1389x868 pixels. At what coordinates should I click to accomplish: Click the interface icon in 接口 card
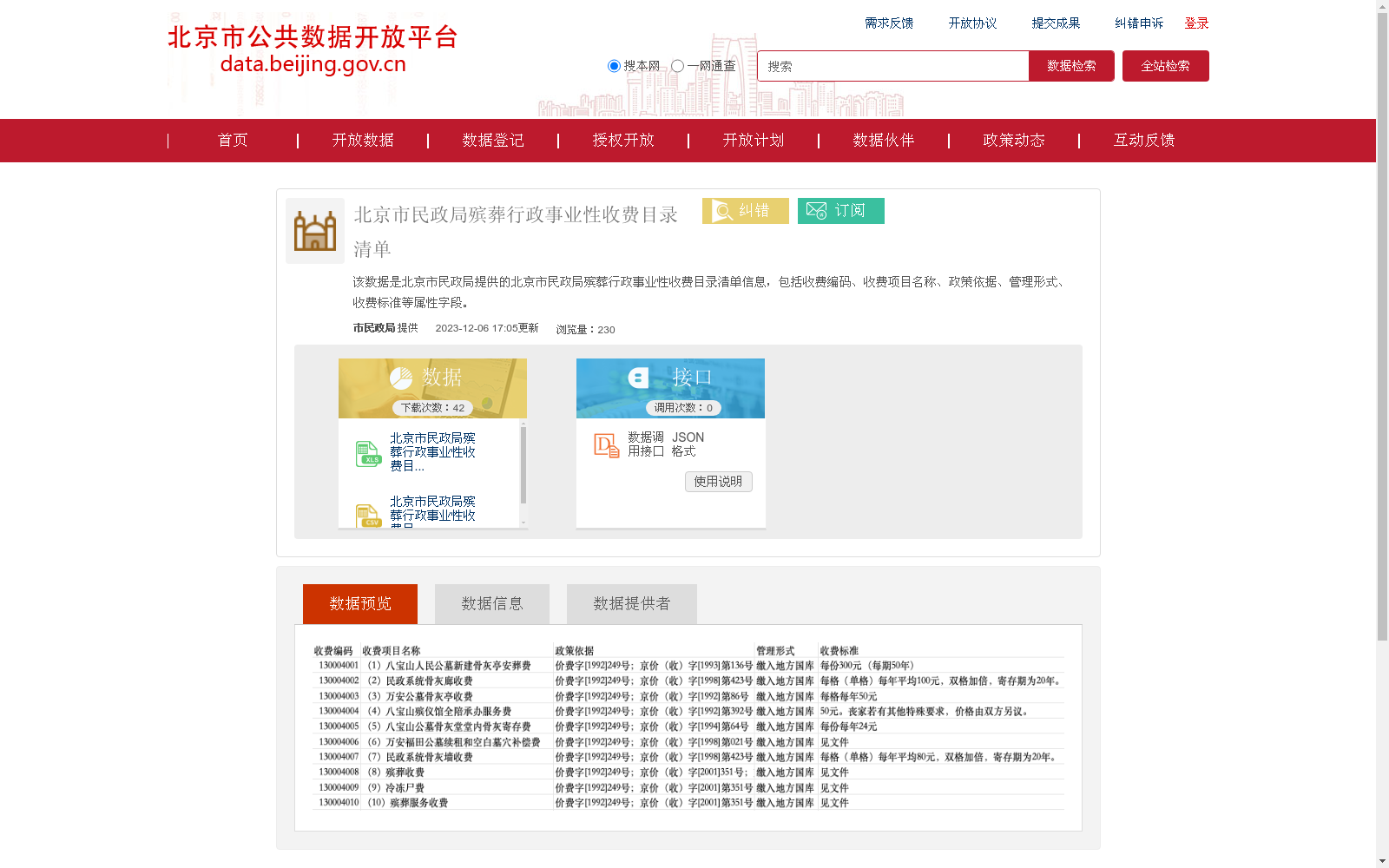pyautogui.click(x=639, y=378)
